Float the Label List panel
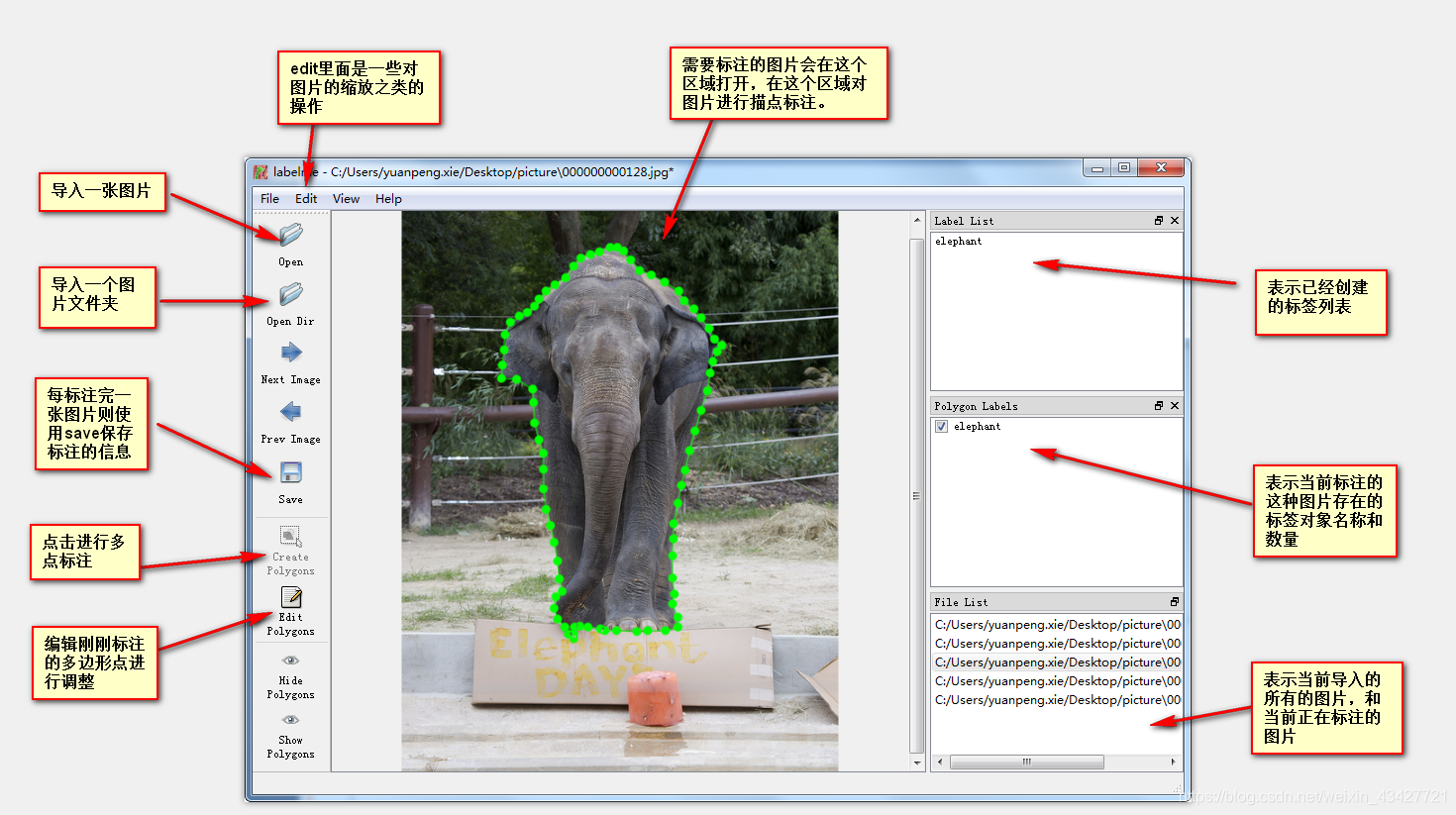Viewport: 1456px width, 815px height. (1158, 221)
